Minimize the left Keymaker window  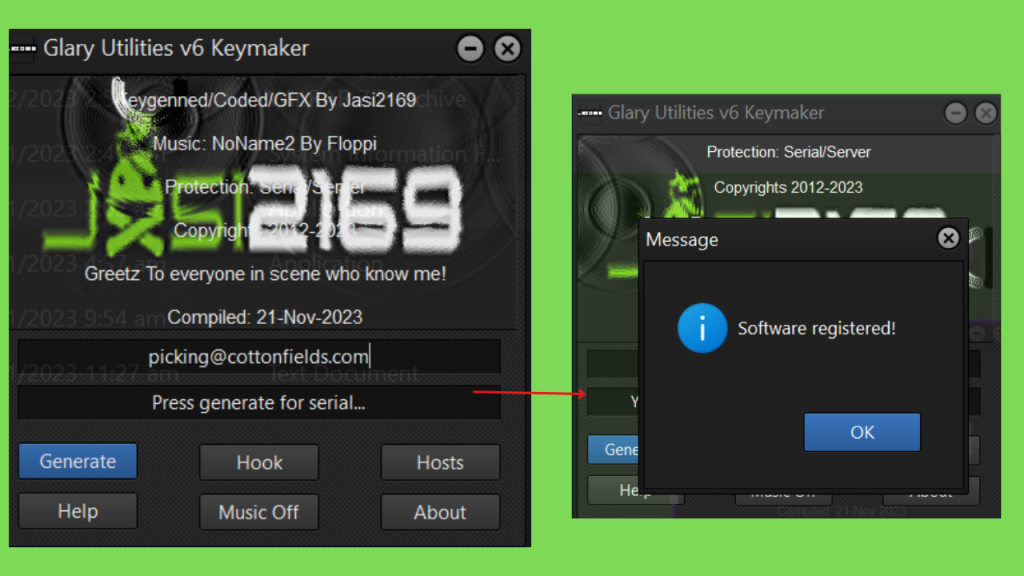(x=470, y=48)
